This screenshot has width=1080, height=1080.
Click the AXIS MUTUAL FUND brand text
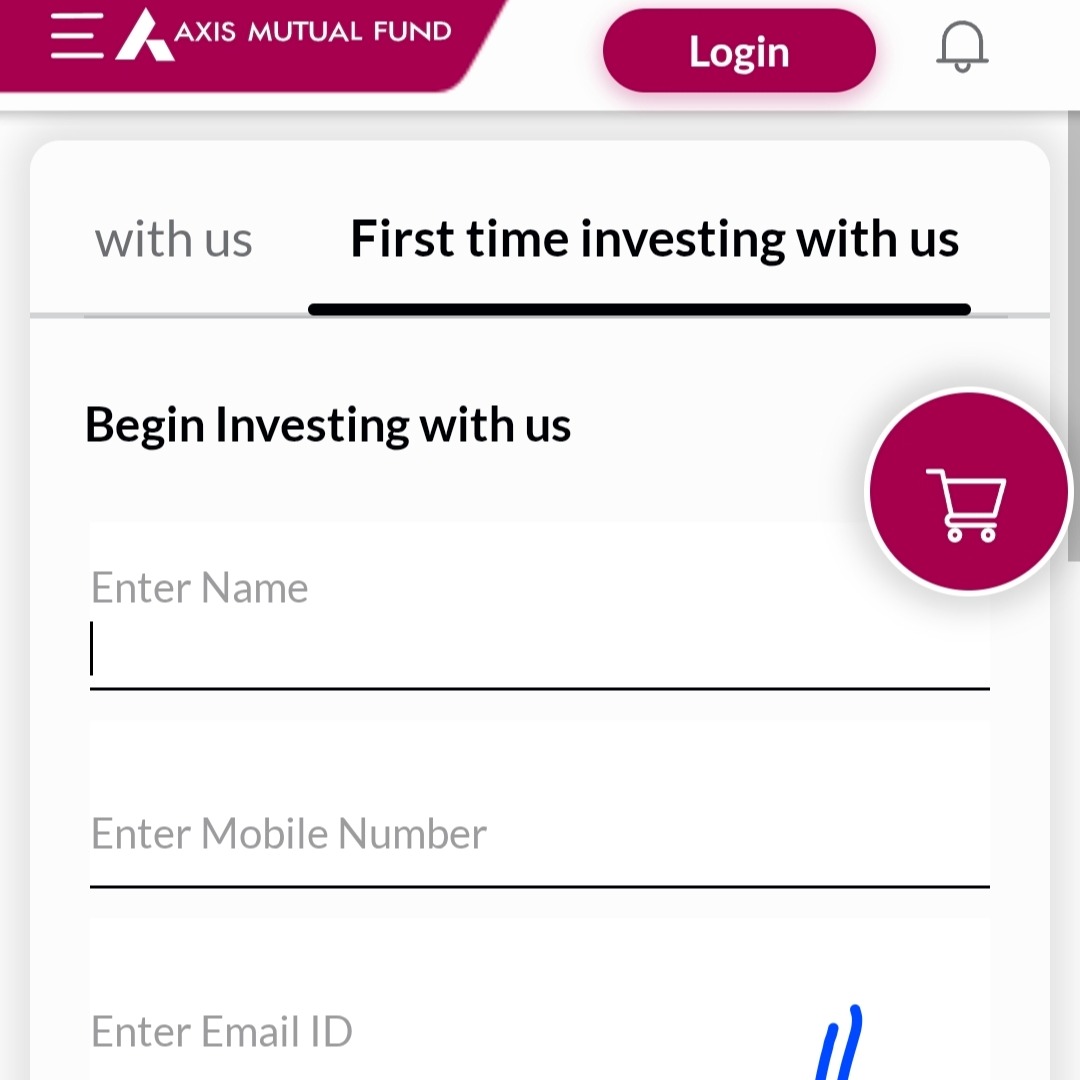click(313, 32)
